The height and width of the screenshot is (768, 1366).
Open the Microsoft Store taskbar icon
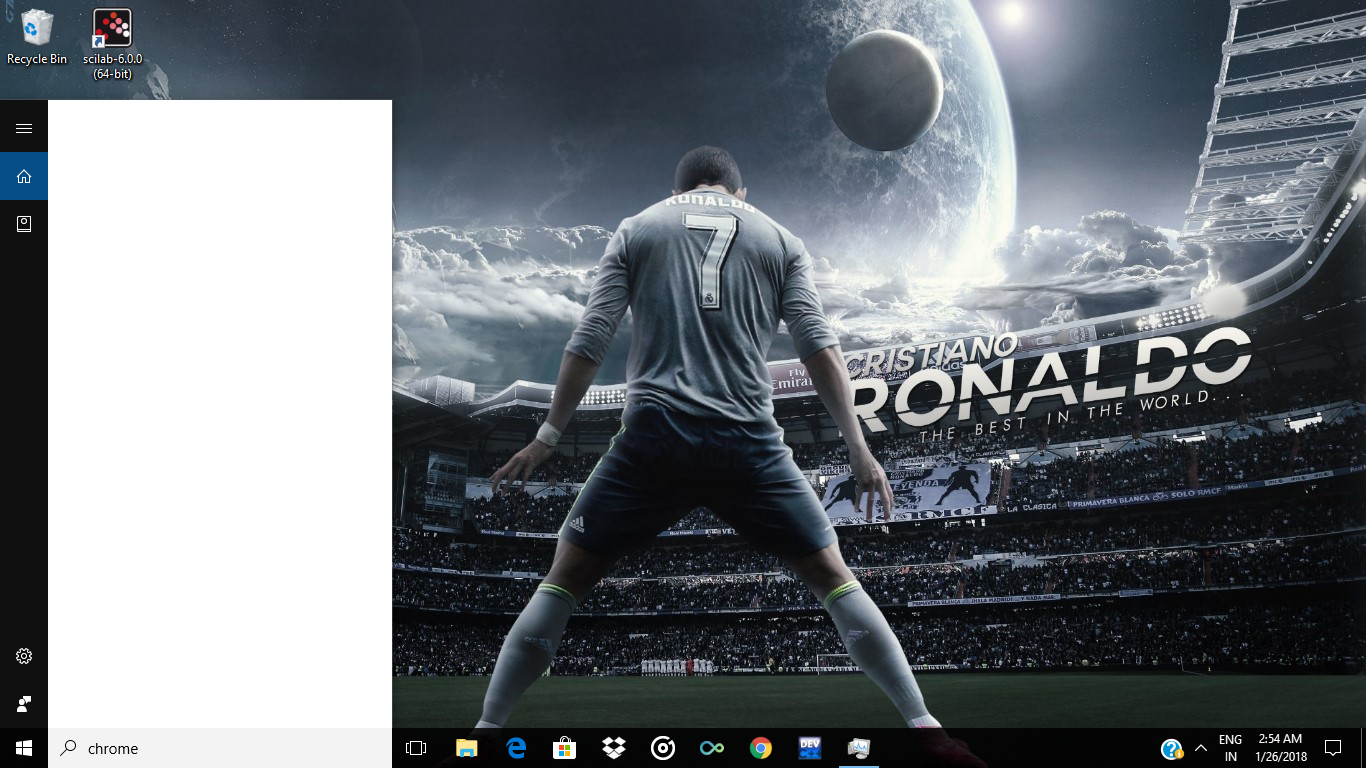pyautogui.click(x=565, y=748)
